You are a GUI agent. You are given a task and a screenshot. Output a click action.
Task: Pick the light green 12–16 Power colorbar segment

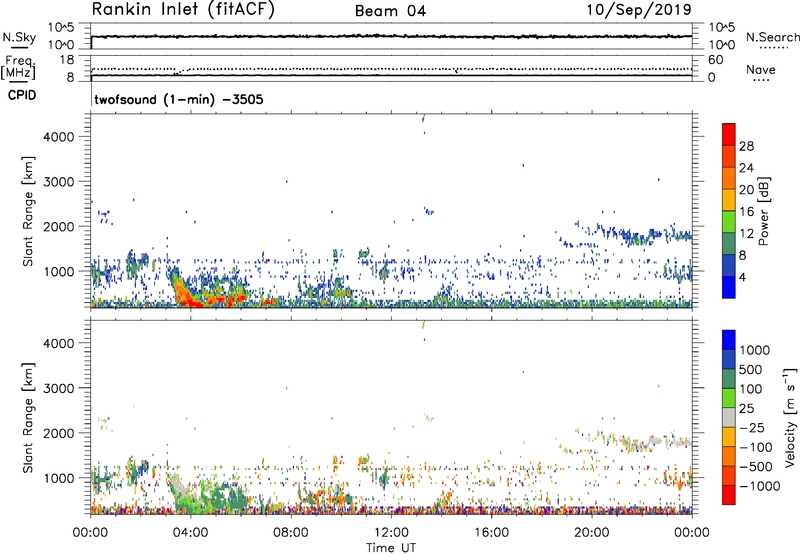[x=729, y=222]
